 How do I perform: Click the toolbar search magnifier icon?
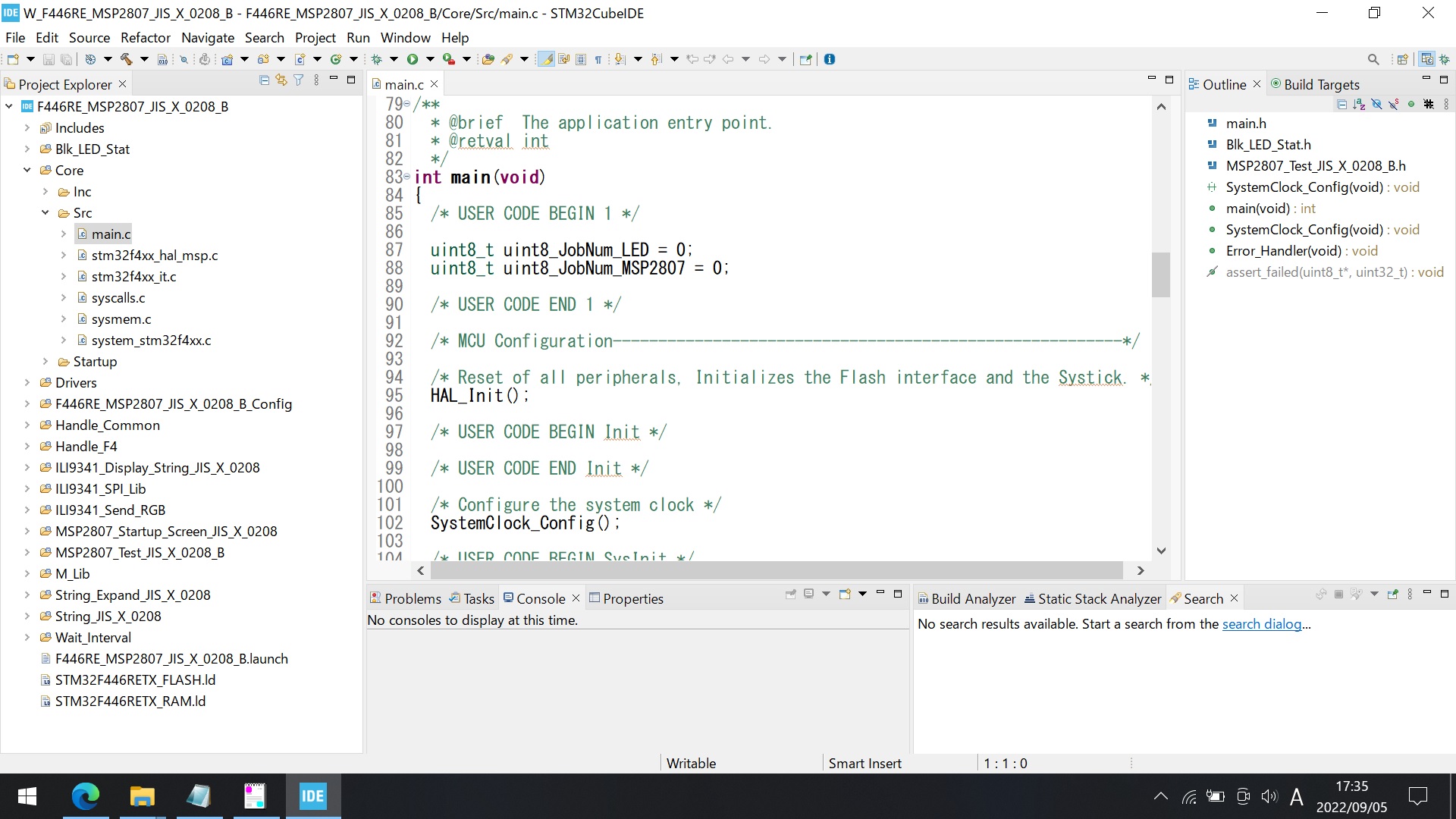[1373, 59]
